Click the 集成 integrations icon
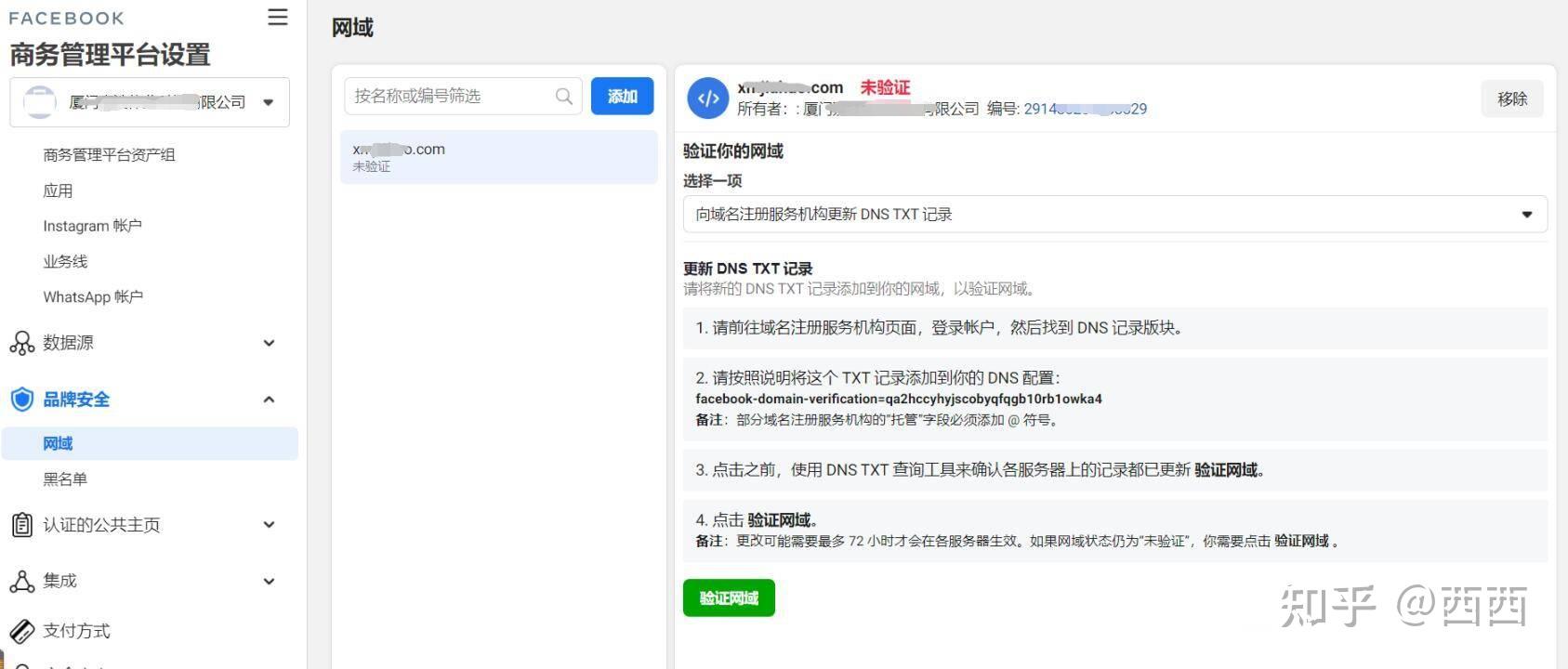 22,582
